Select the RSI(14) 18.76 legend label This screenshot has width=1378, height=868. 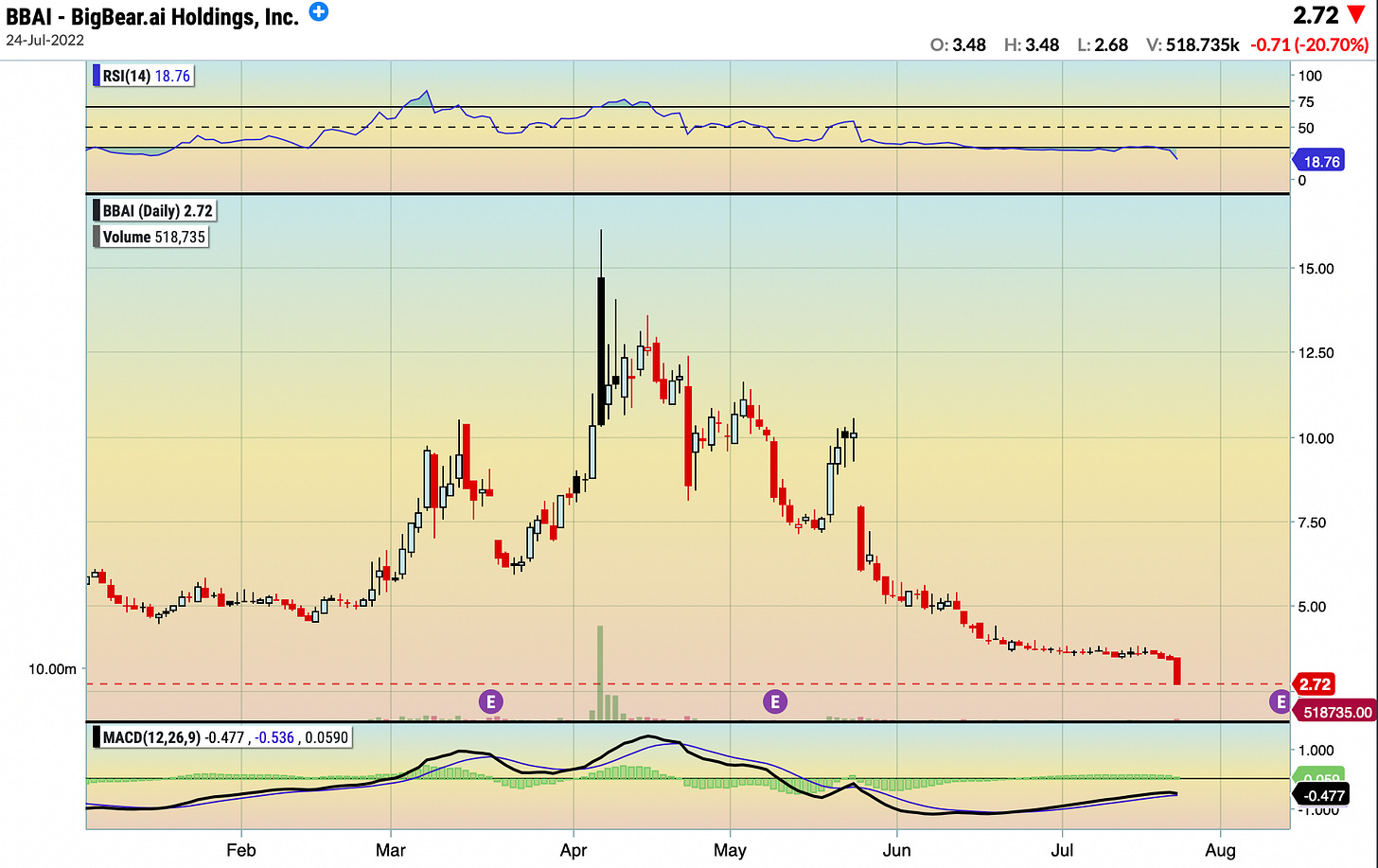(x=146, y=76)
